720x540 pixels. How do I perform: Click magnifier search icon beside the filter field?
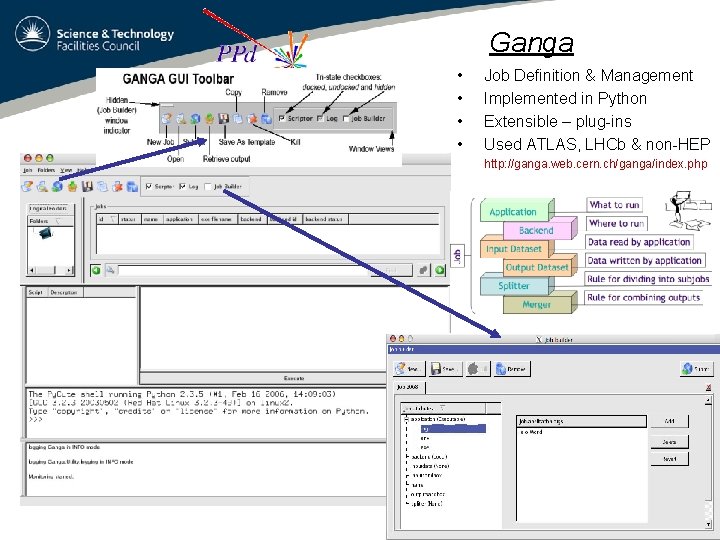pyautogui.click(x=110, y=270)
